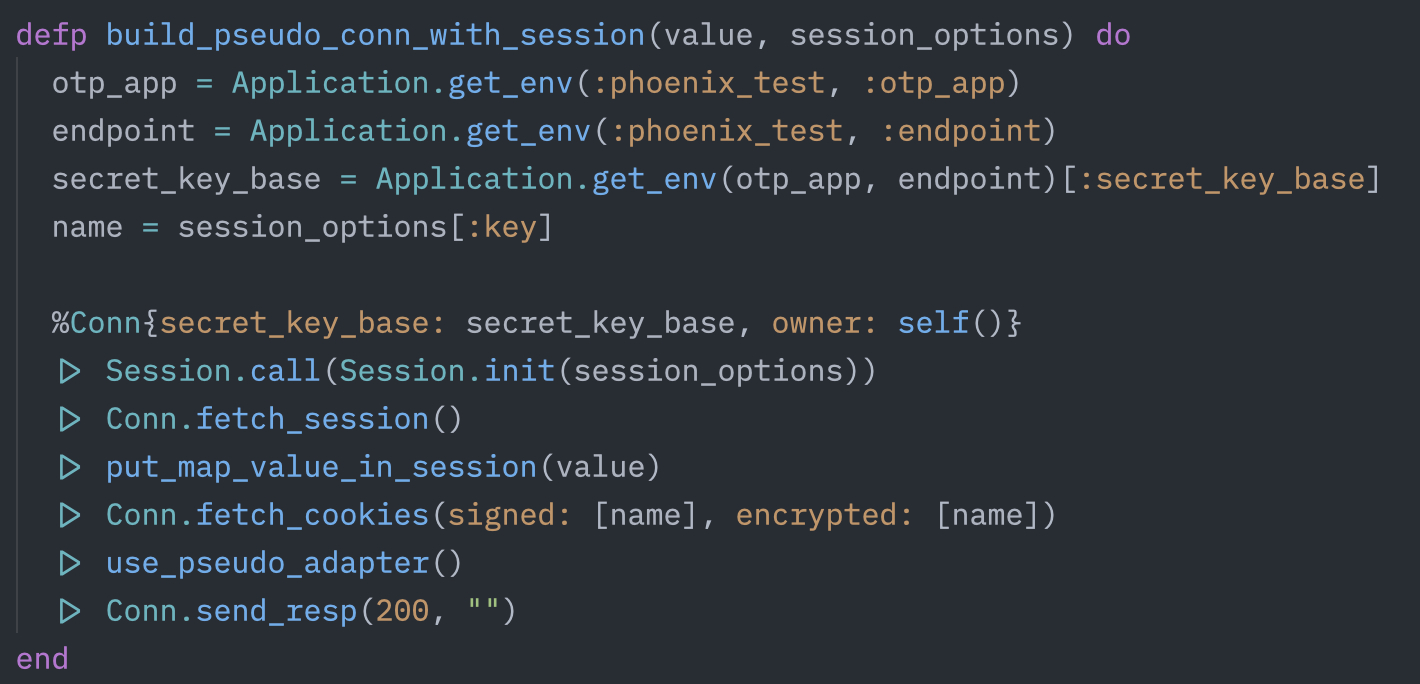Click the encrypted: keyword in fetch_cookies

coord(825,515)
